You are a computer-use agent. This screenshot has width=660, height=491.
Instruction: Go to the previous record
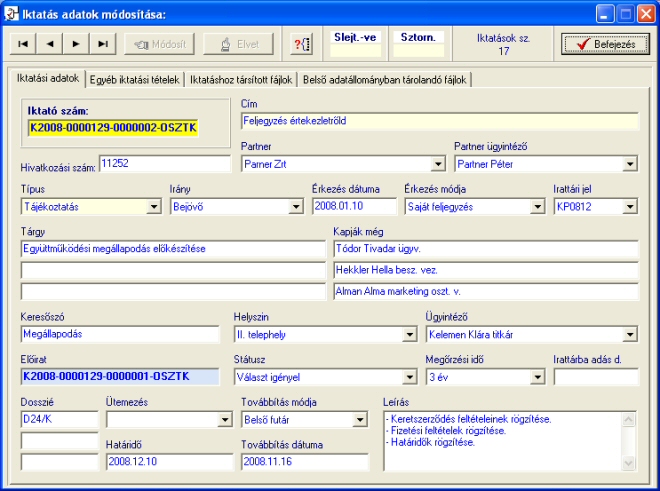(x=50, y=44)
